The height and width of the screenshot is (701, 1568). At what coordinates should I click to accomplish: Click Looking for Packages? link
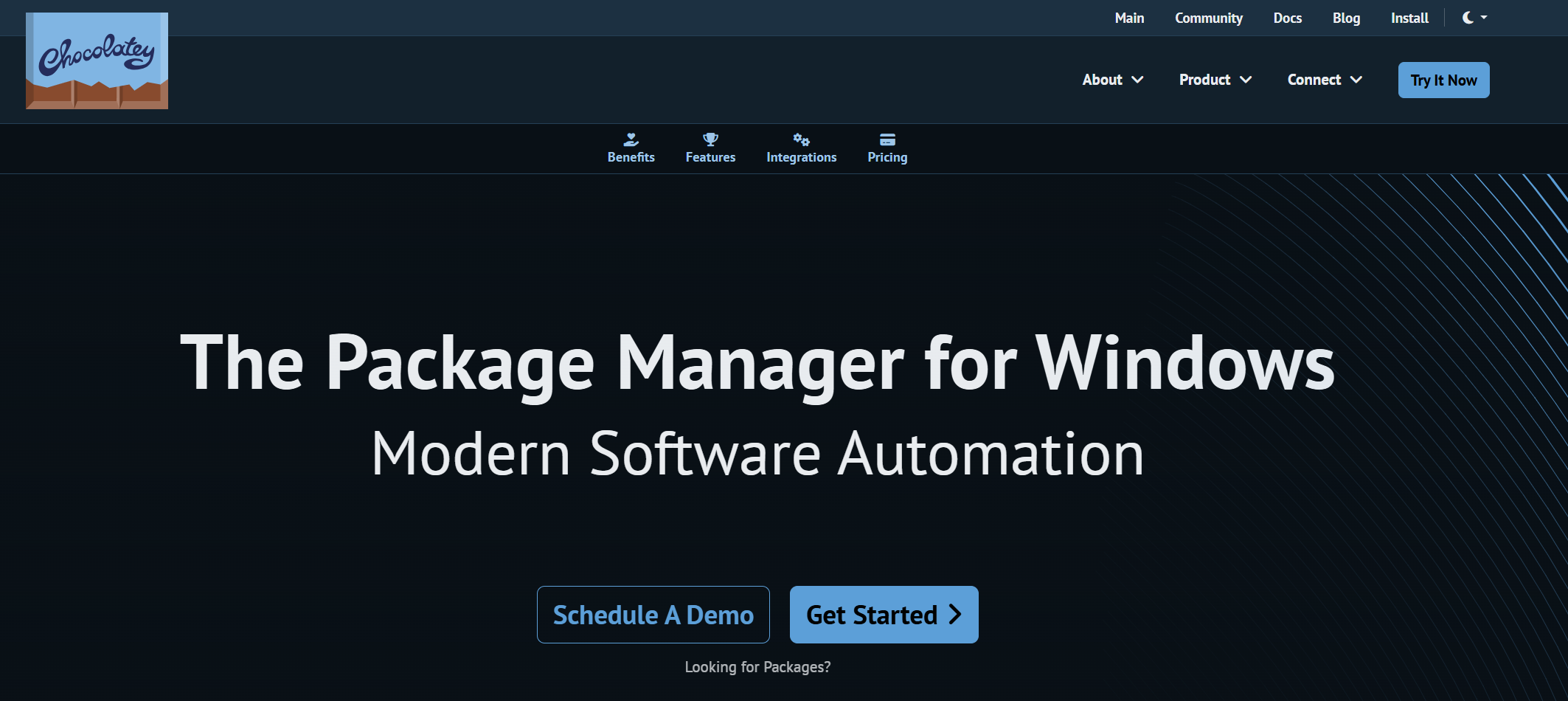pyautogui.click(x=757, y=667)
